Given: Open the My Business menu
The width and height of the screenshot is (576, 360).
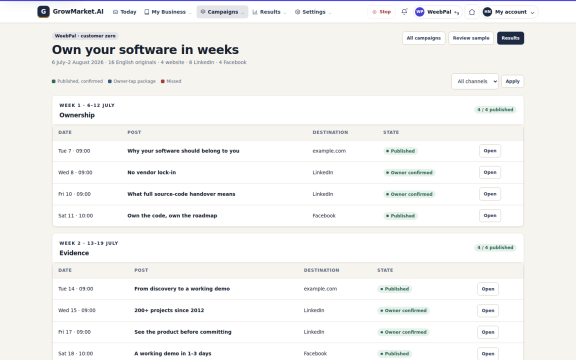Looking at the screenshot, I should coord(168,12).
